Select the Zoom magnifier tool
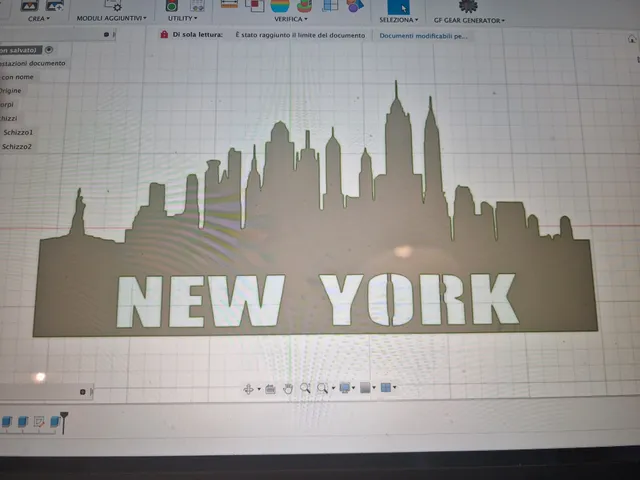 (305, 388)
